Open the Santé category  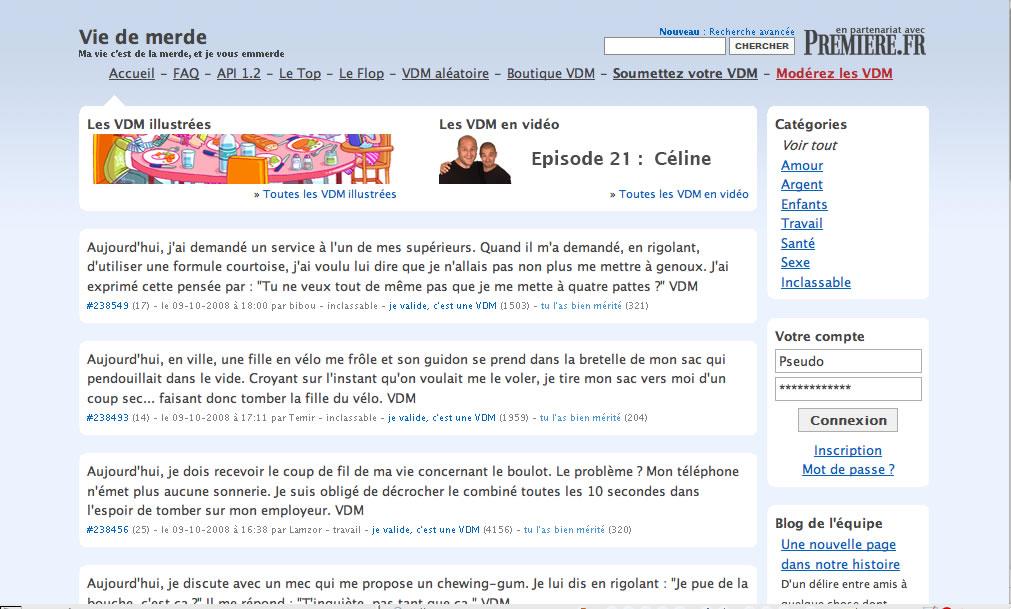[798, 244]
